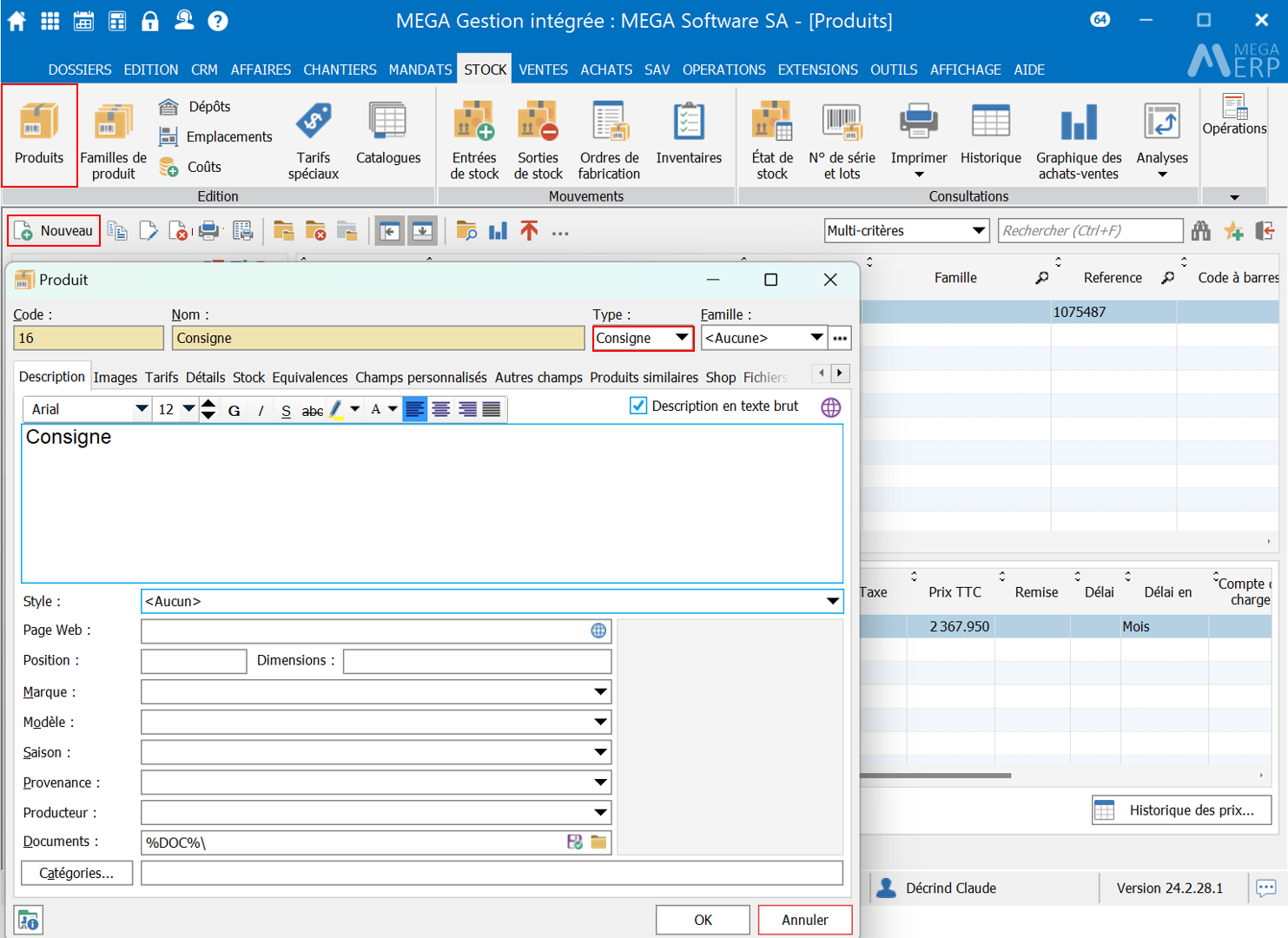Viewport: 1288px width, 938px height.
Task: Open the Saison dropdown
Action: (x=600, y=752)
